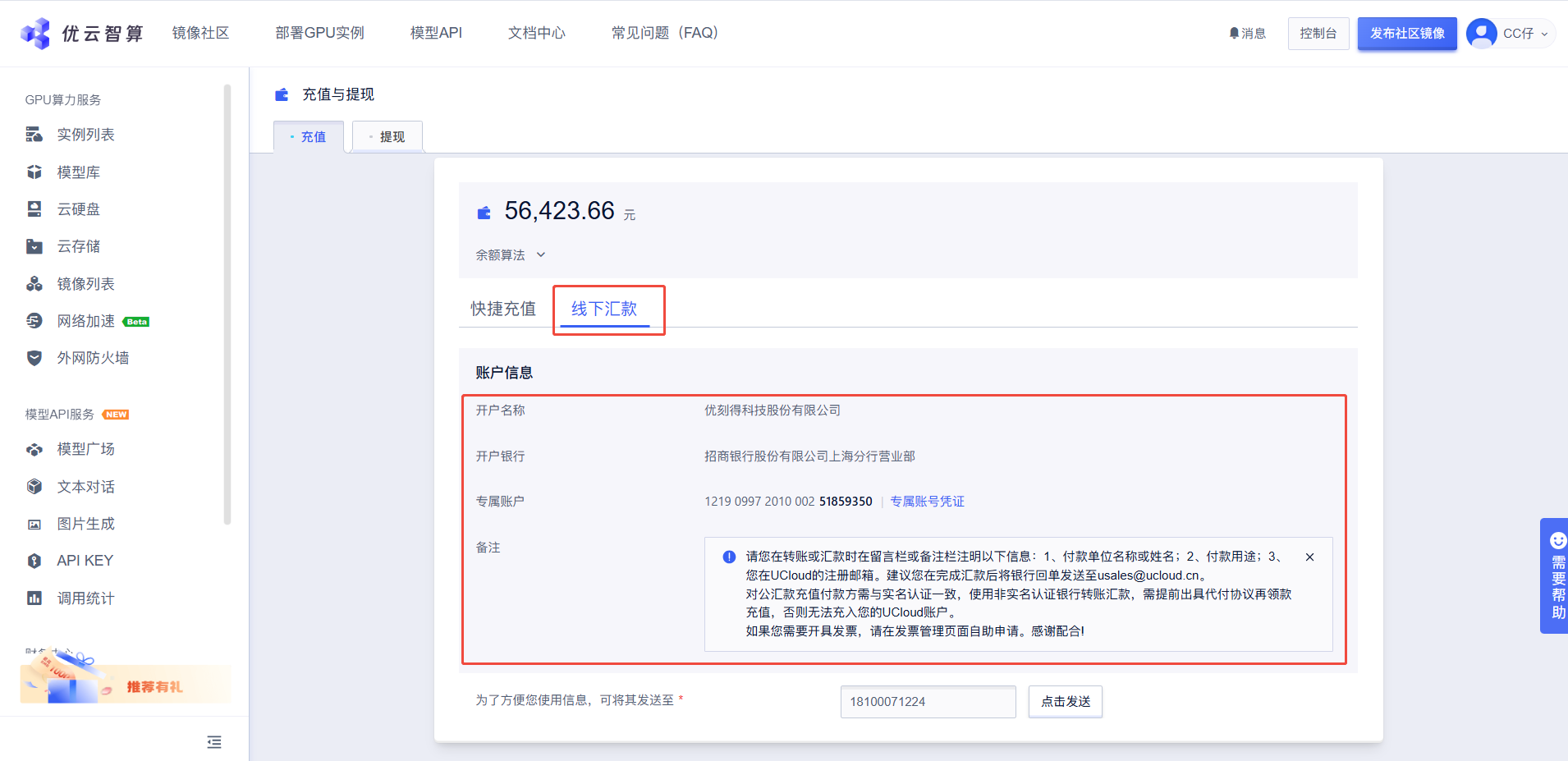Open 云硬盘 from the sidebar
This screenshot has height=761, width=1568.
coord(78,209)
